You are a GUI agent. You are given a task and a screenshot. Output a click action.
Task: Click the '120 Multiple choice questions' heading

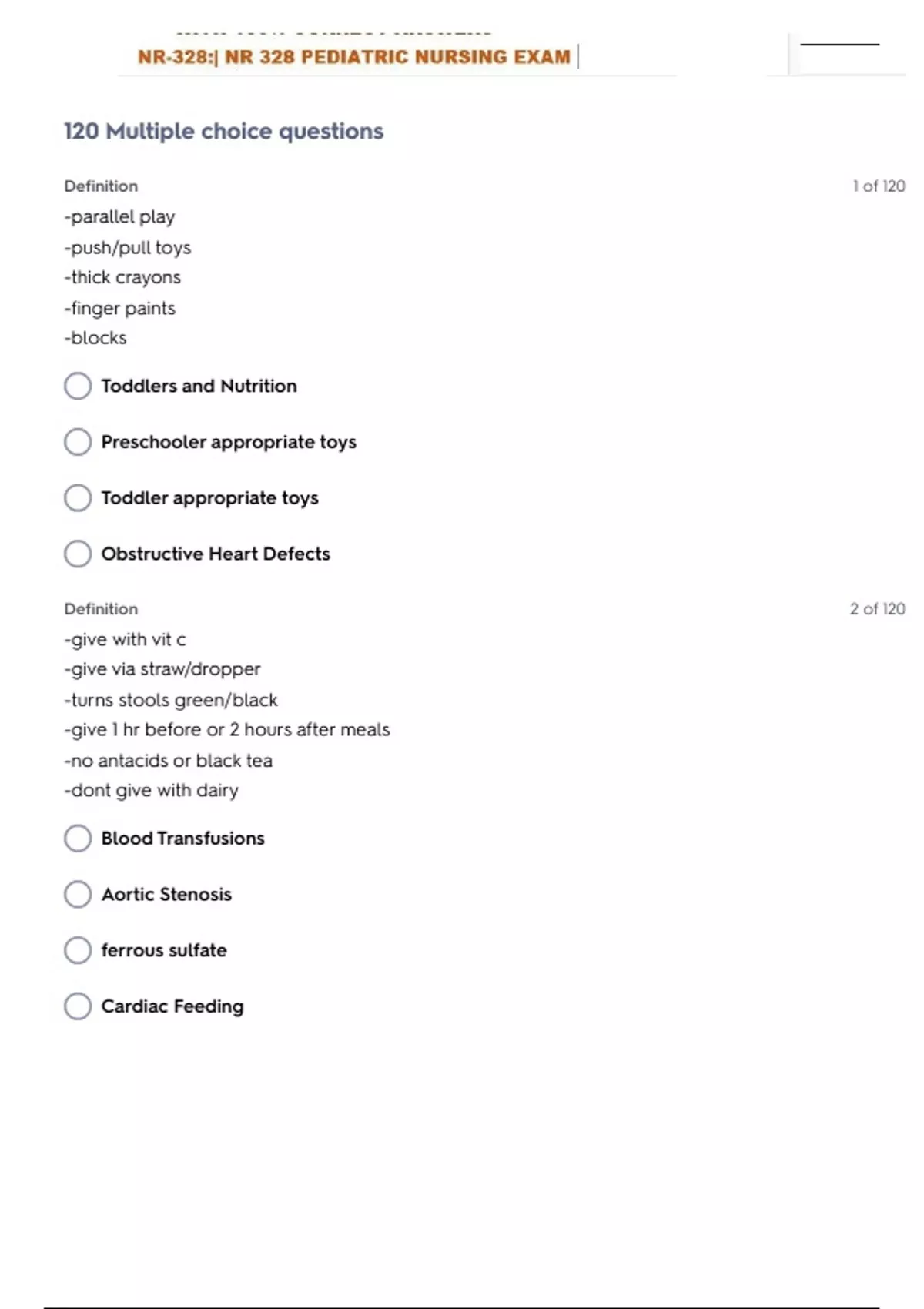(x=223, y=131)
